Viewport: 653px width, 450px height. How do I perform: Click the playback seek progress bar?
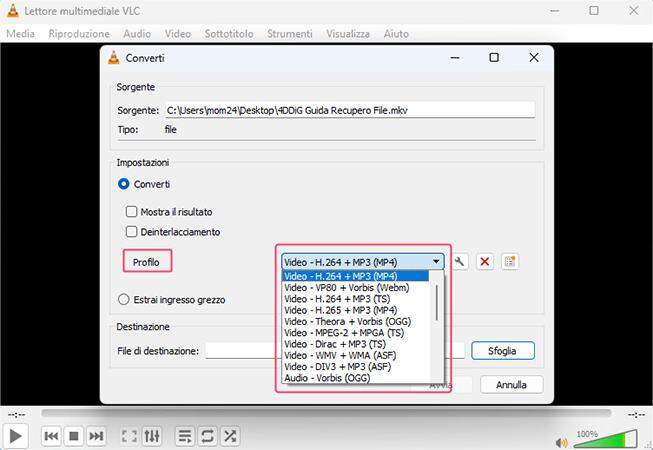tap(326, 413)
